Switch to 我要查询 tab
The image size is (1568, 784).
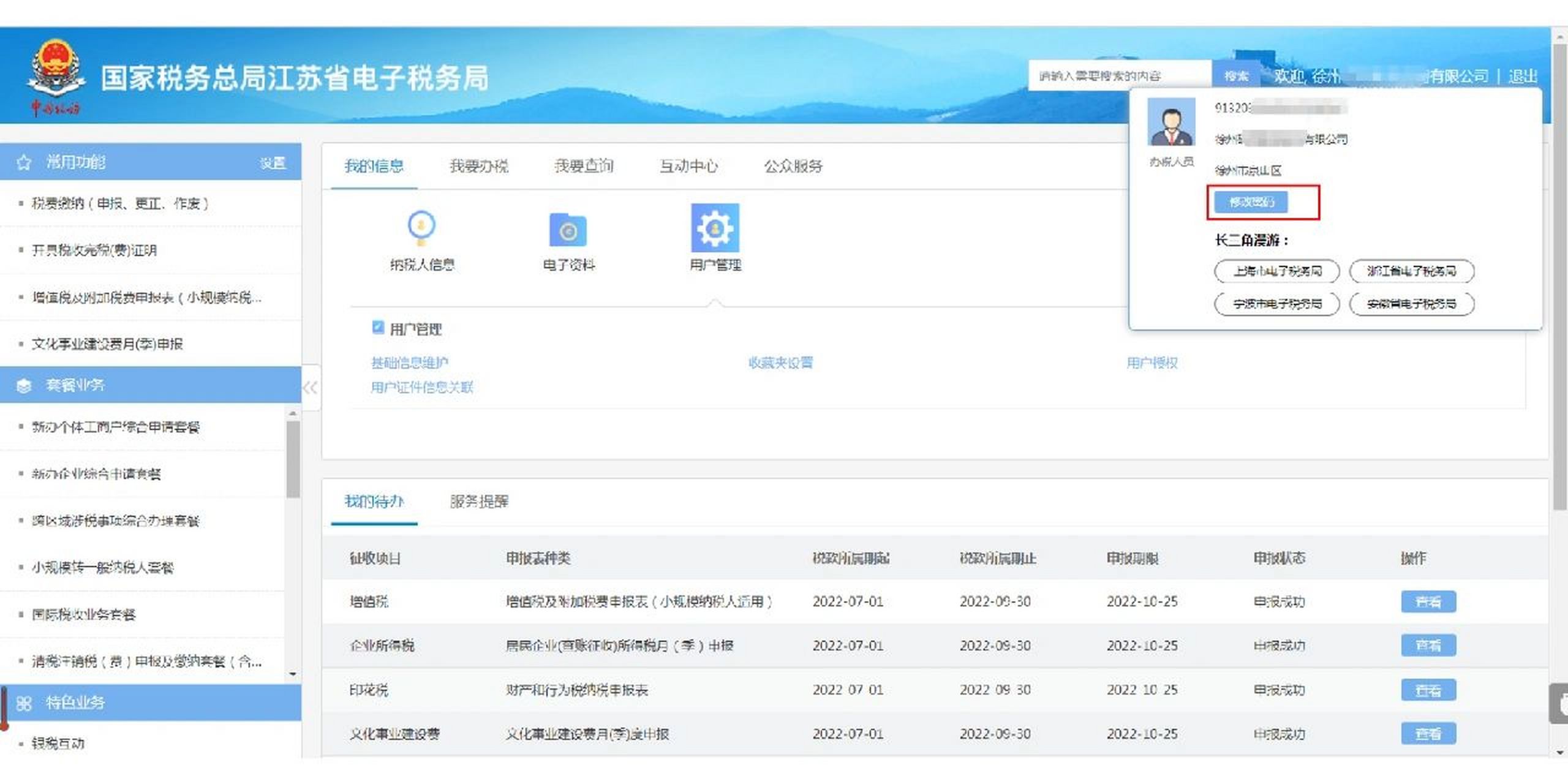click(x=584, y=166)
